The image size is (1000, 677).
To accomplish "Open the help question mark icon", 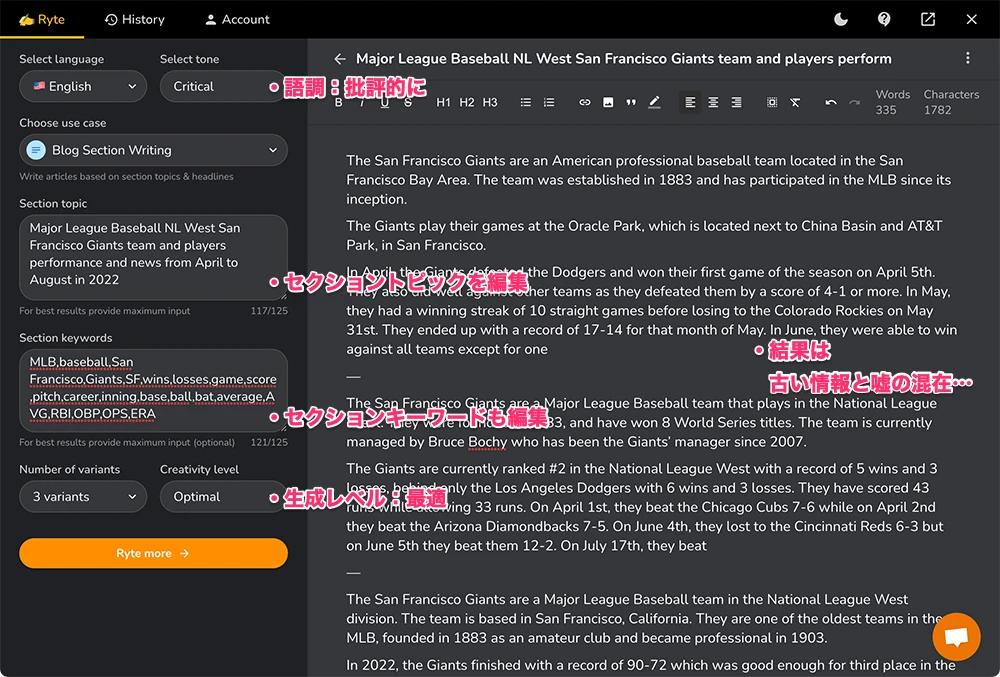I will pos(884,19).
